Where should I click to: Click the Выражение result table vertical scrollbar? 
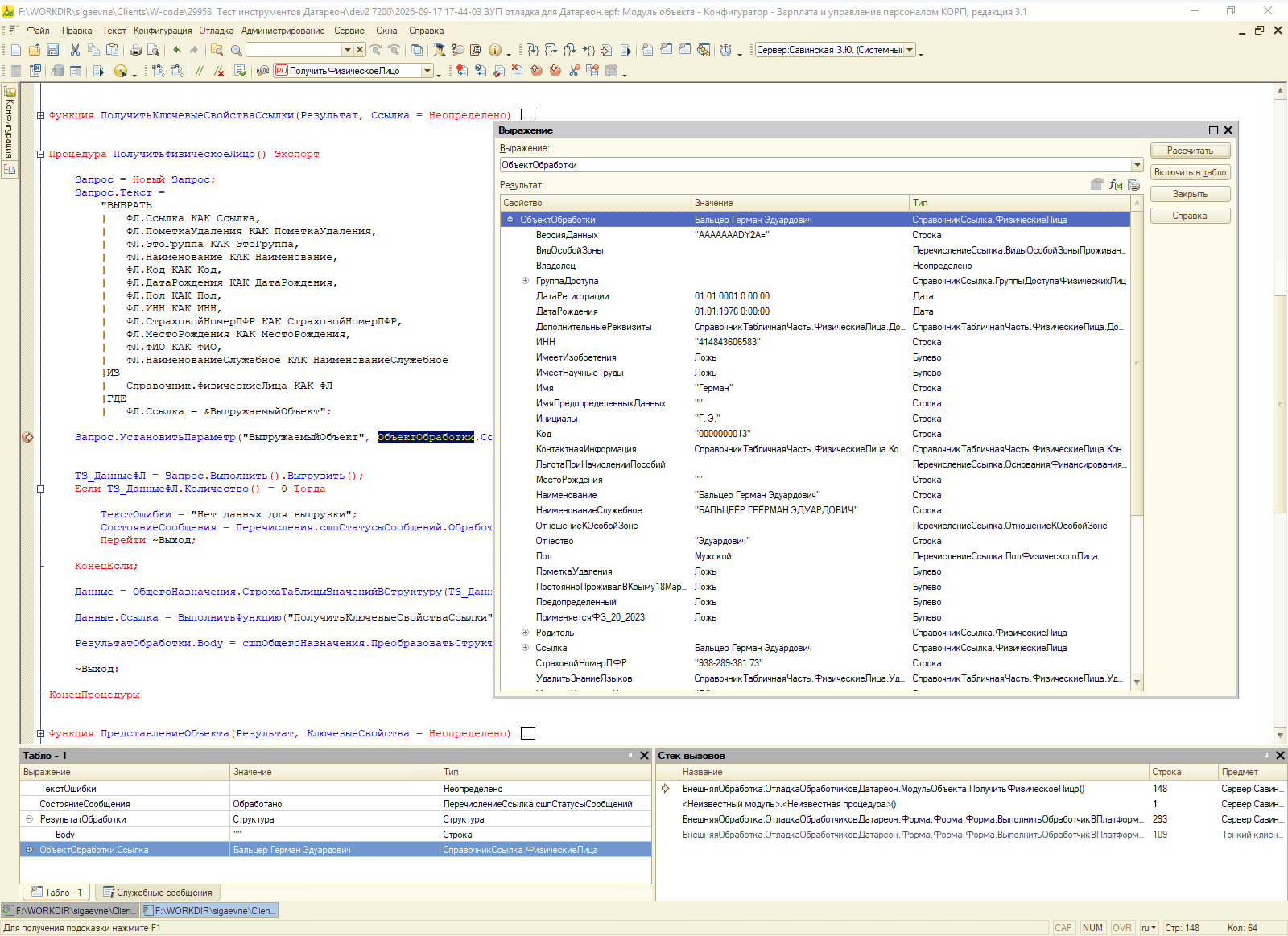click(x=1137, y=443)
